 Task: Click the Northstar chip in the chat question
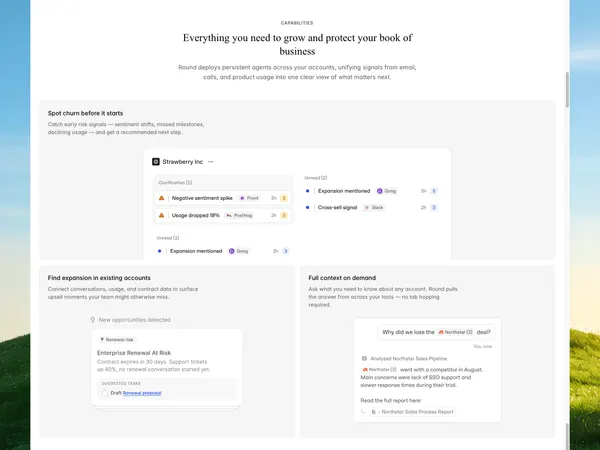click(455, 332)
